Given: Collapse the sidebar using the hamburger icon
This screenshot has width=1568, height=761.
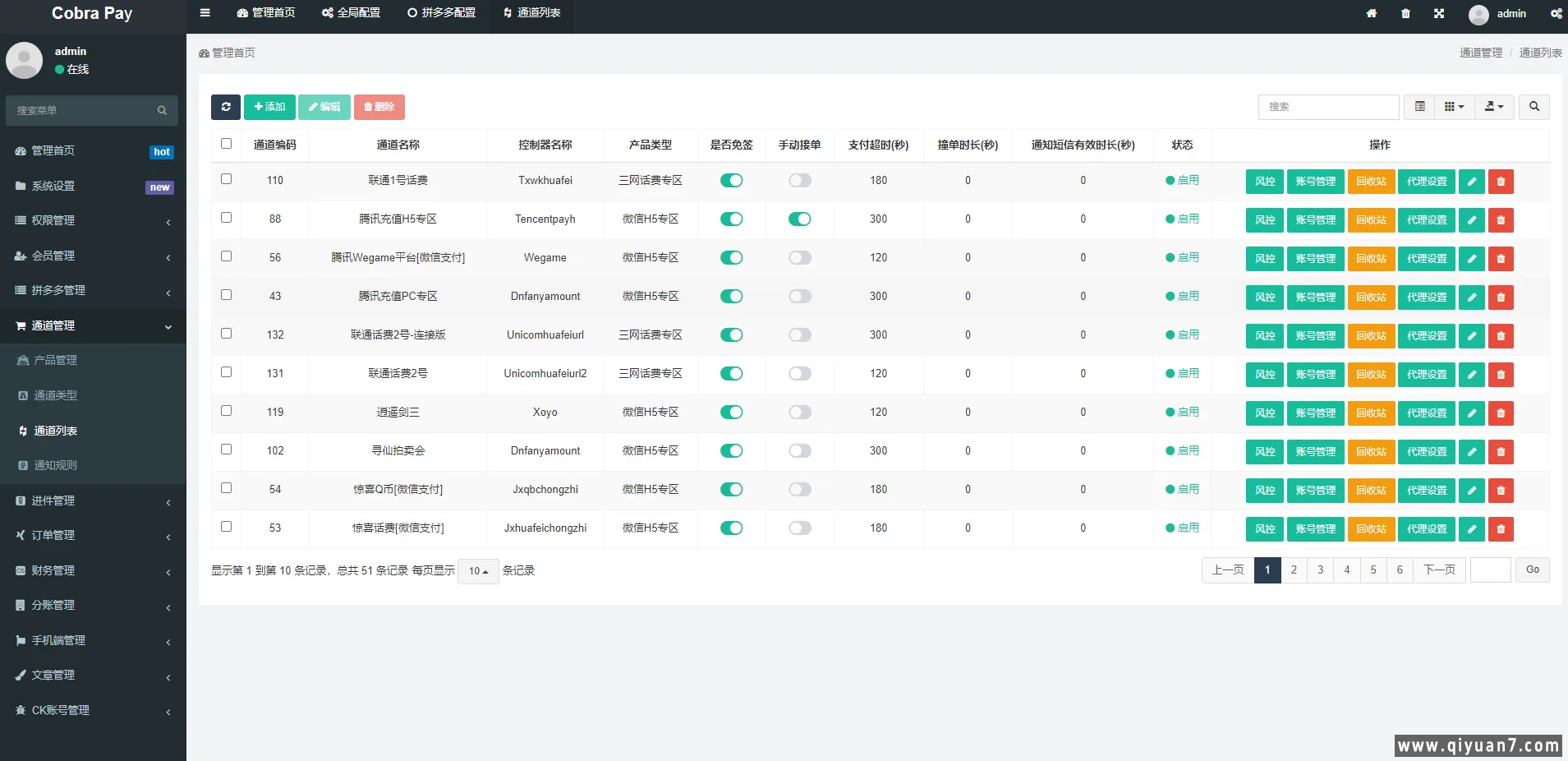Looking at the screenshot, I should click(205, 12).
